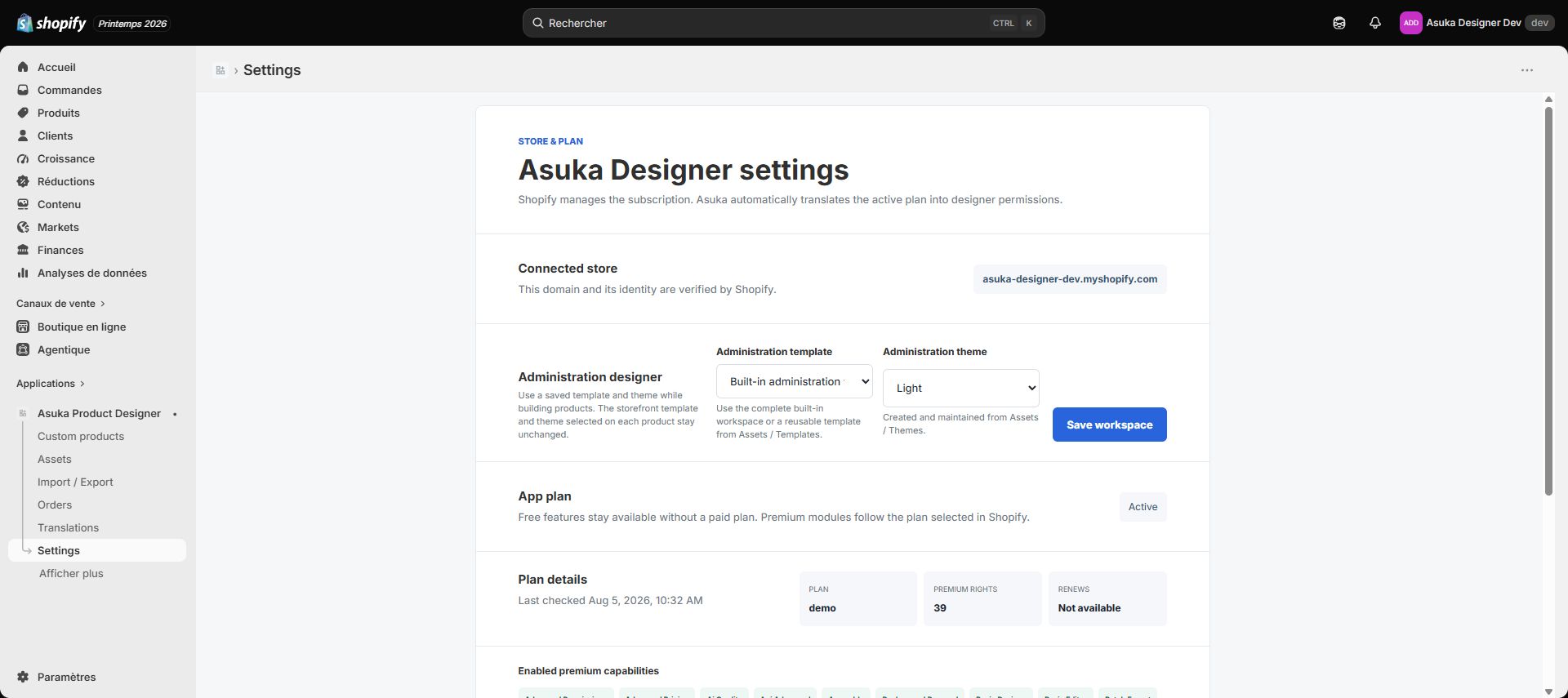1568x698 pixels.
Task: Click the App plan heading
Action: click(545, 496)
